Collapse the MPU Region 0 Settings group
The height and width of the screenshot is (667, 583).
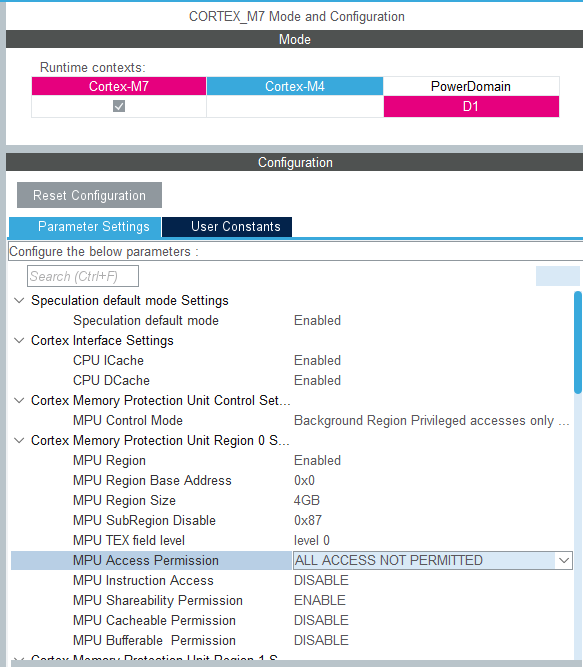[19, 440]
